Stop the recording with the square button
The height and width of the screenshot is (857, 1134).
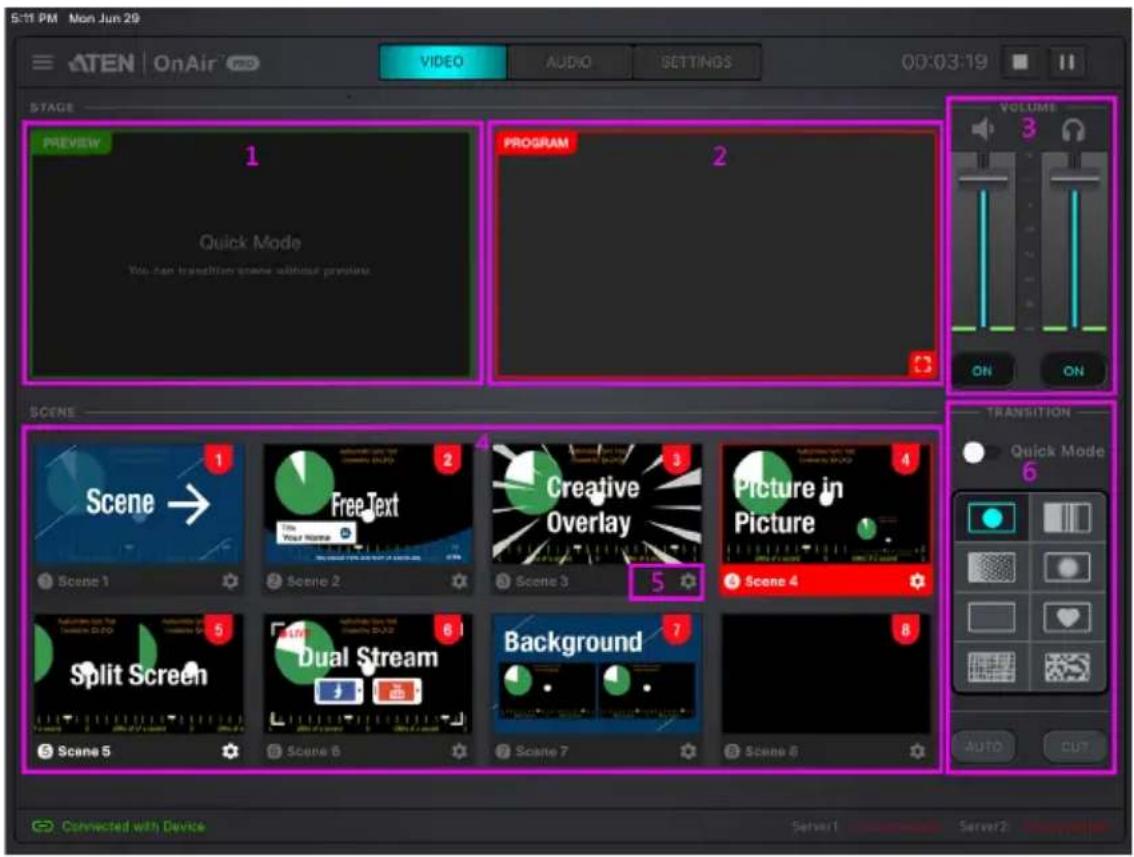1020,62
